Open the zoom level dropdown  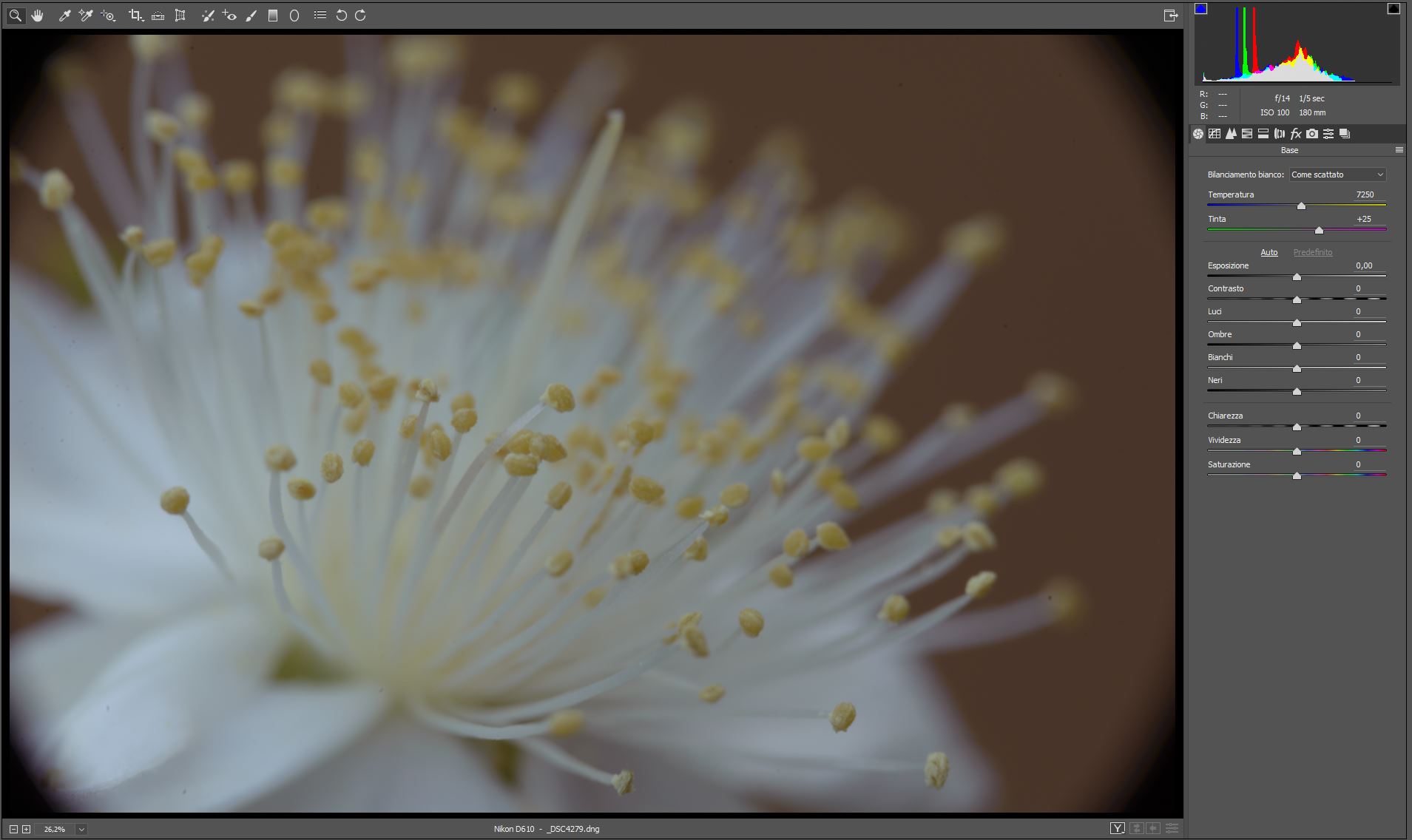(81, 830)
